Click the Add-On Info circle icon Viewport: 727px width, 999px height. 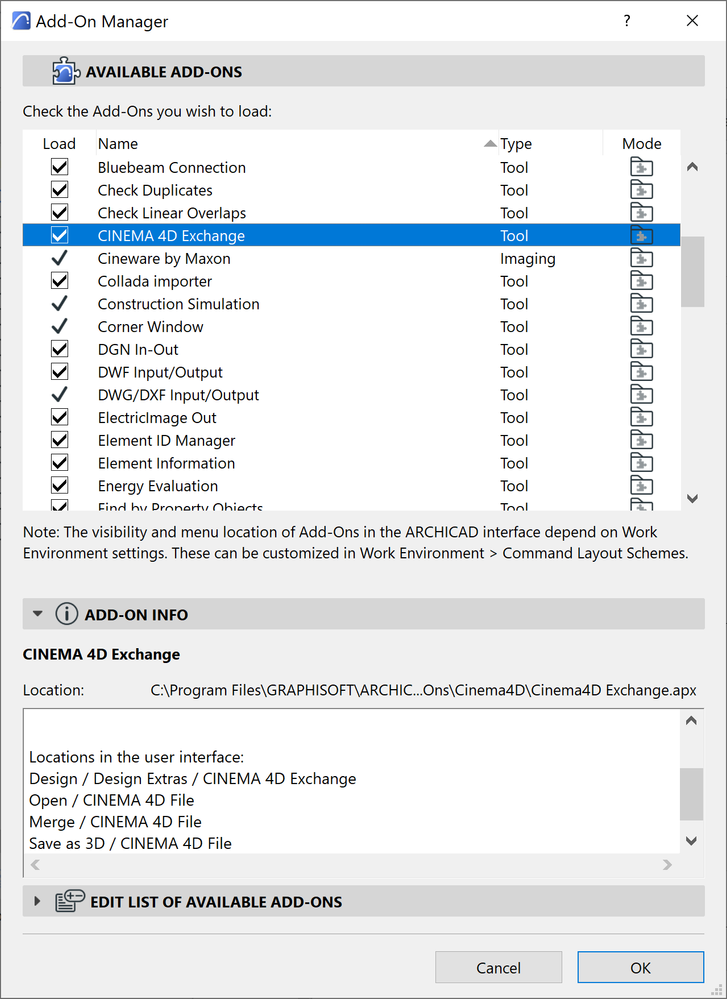coord(67,614)
